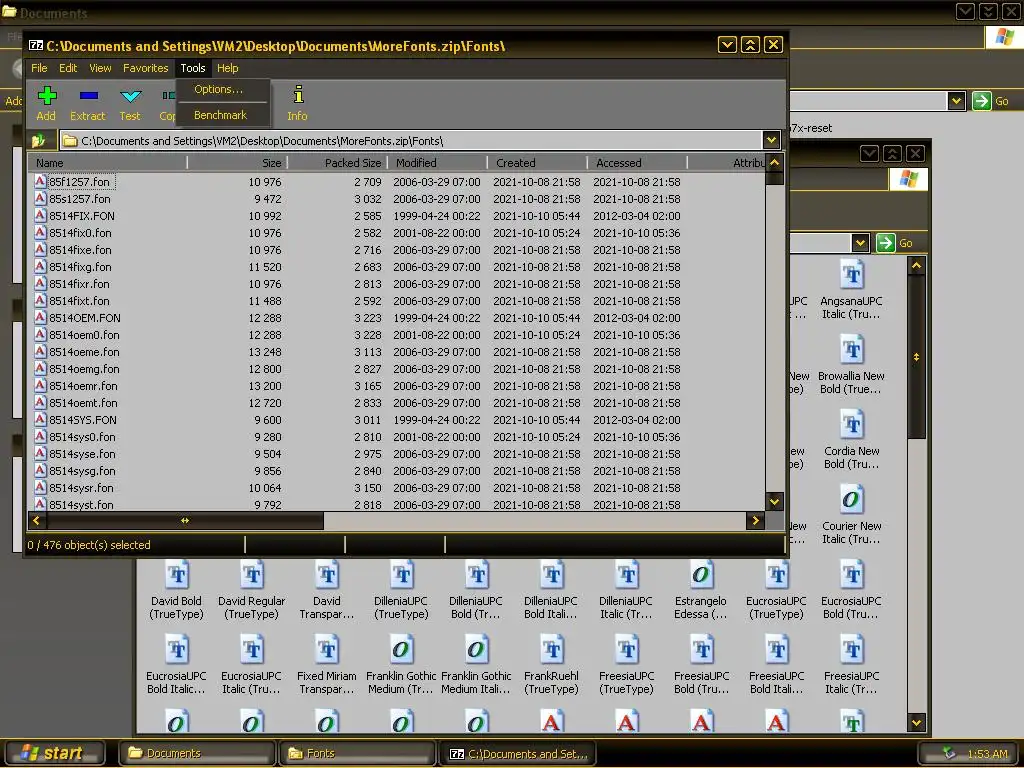Select the Franklin Gothic Medium (TrueType) font icon
The image size is (1024, 768).
point(401,650)
